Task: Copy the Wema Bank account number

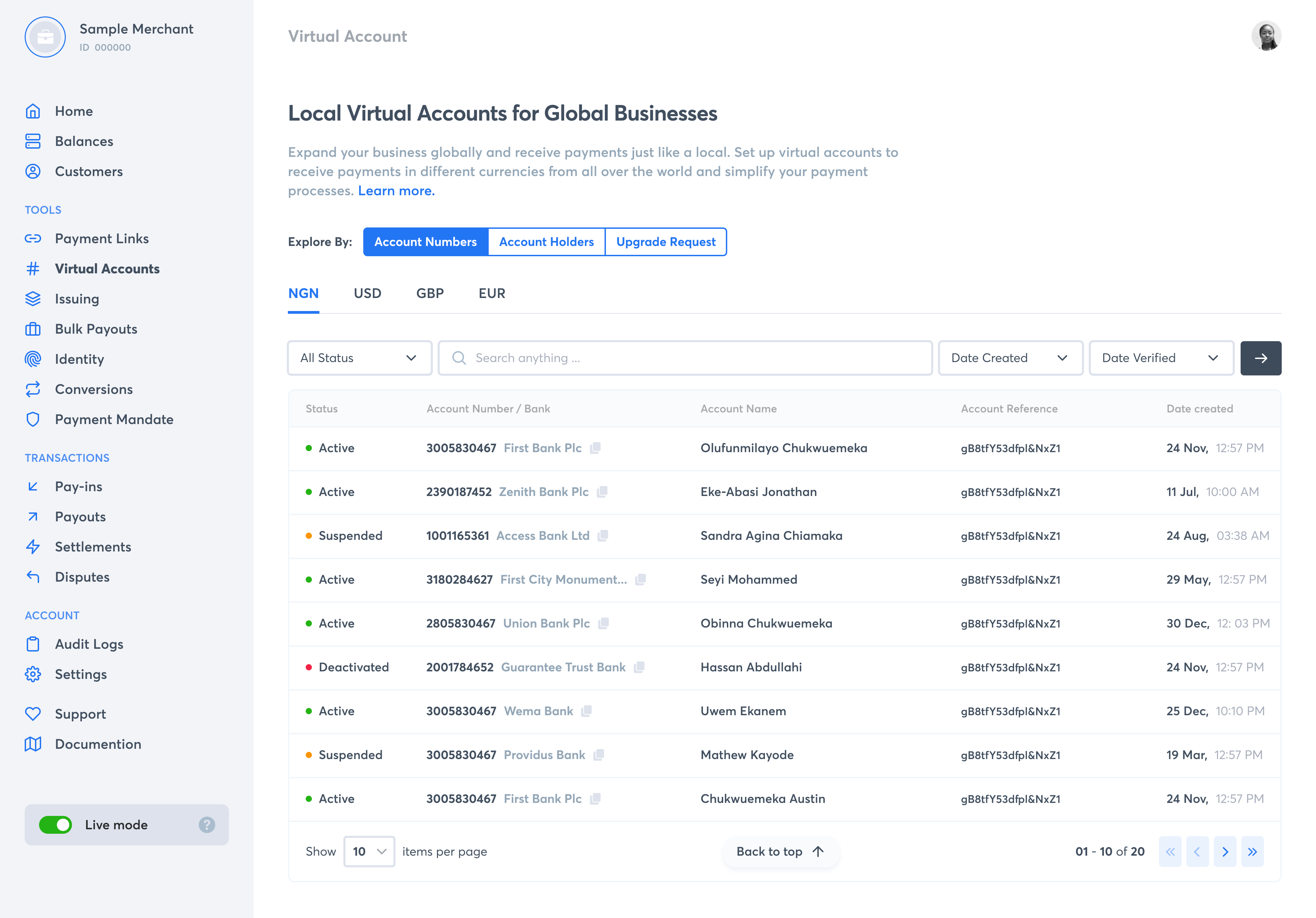Action: tap(586, 711)
